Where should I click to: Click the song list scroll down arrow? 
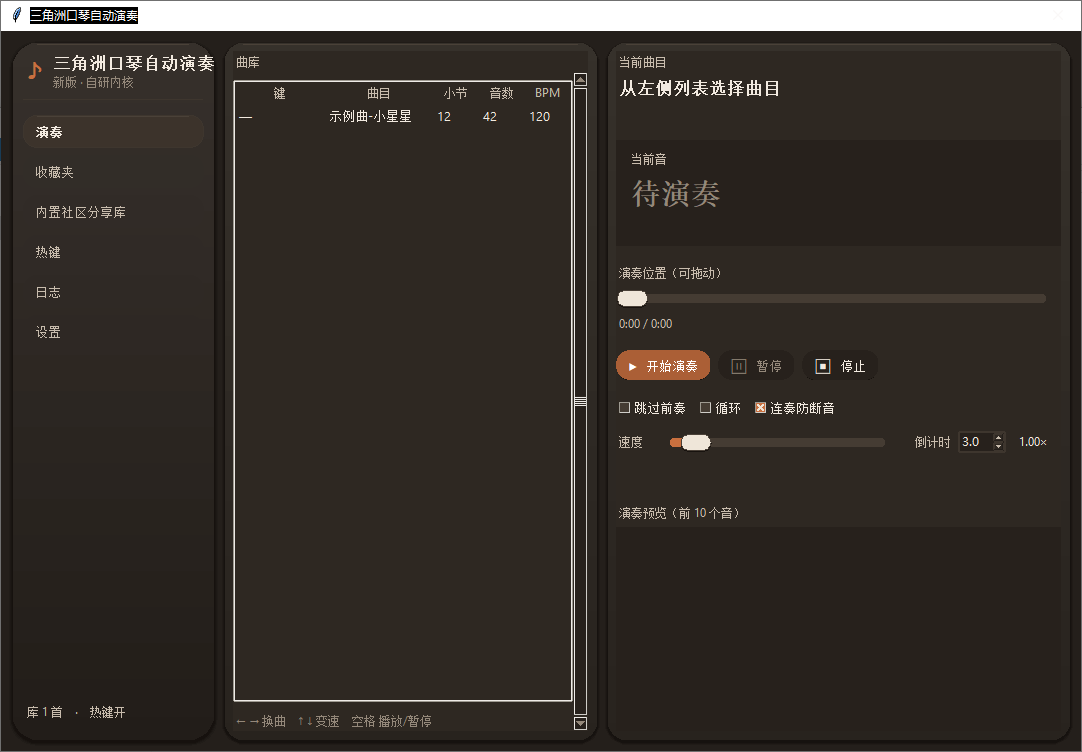pyautogui.click(x=580, y=723)
